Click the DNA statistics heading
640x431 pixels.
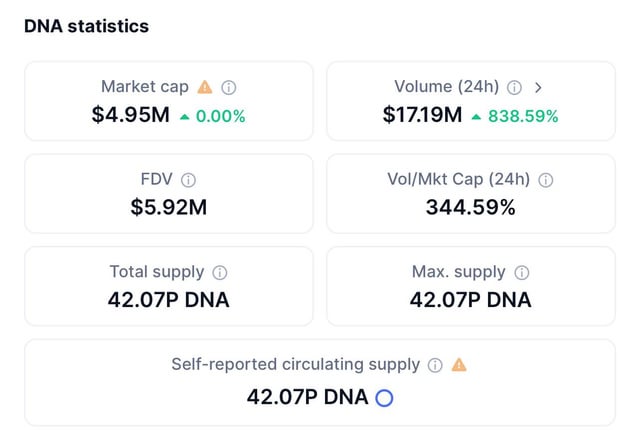(86, 27)
